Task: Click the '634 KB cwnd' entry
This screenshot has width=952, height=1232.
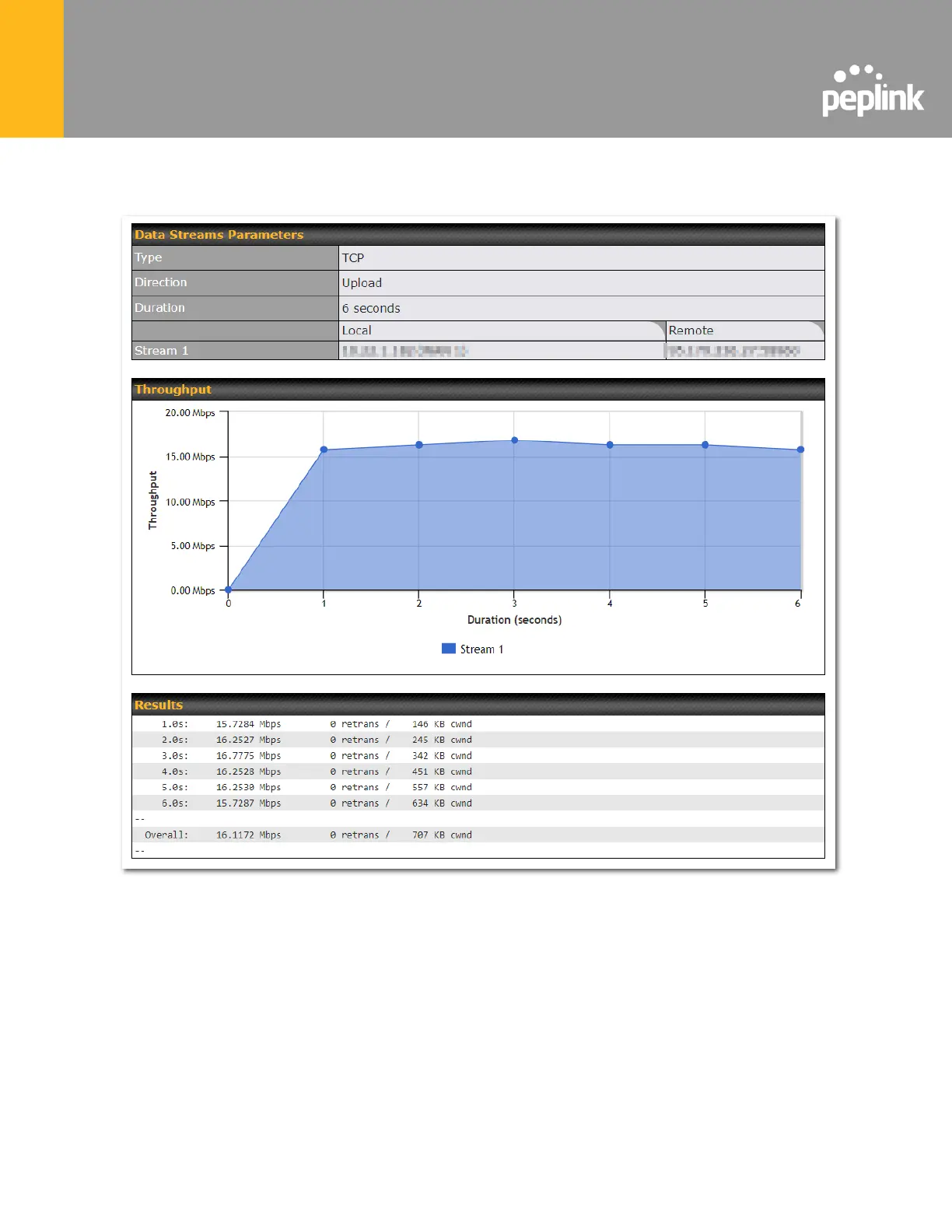Action: pyautogui.click(x=442, y=803)
